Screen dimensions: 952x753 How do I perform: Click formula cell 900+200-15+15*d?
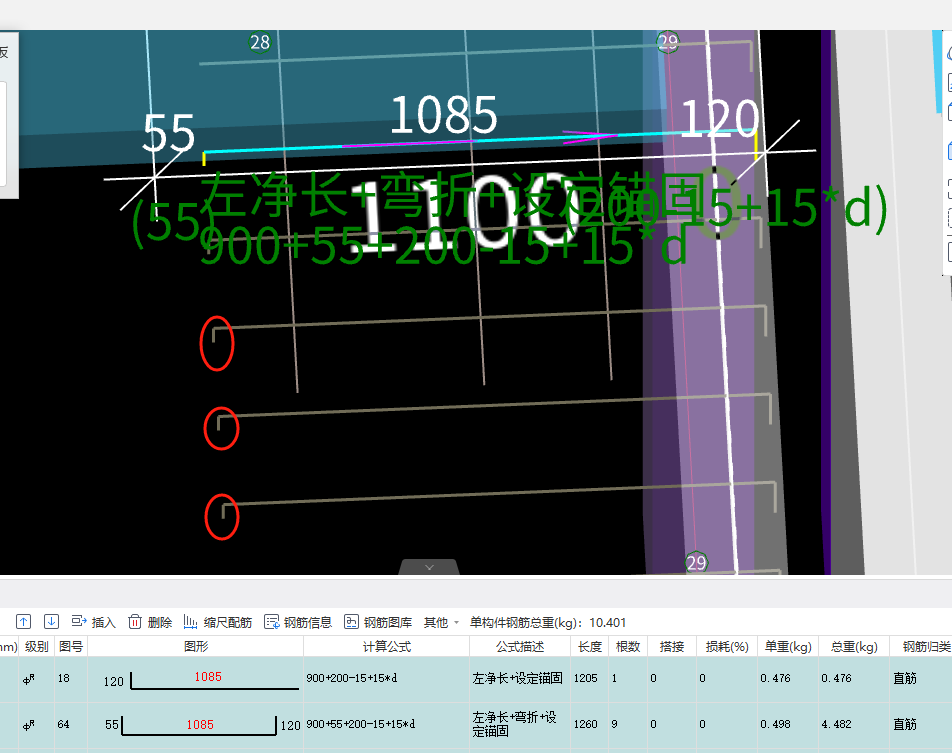click(x=386, y=678)
